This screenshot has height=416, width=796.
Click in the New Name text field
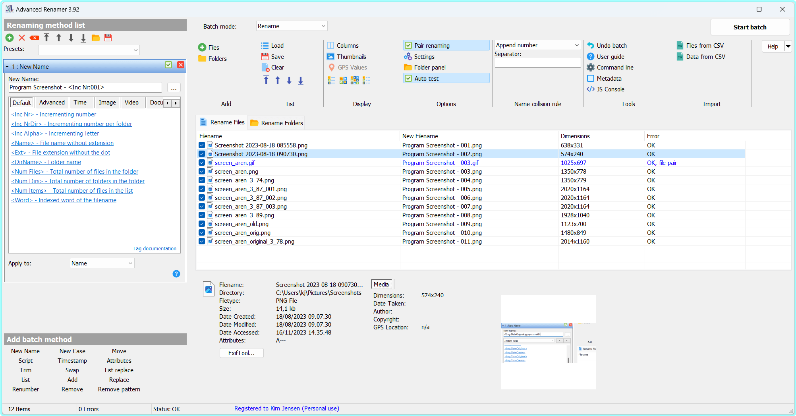pyautogui.click(x=85, y=88)
